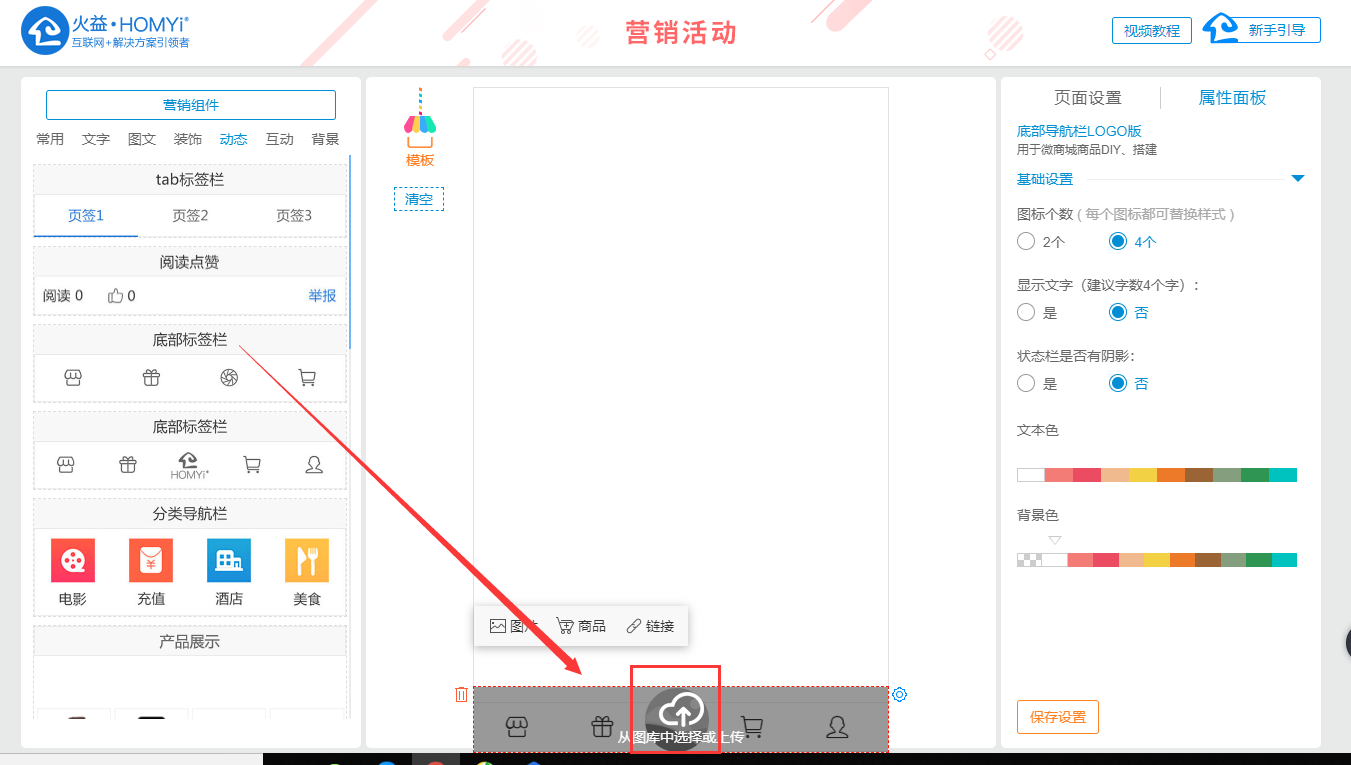Select the 页签2 tab label
The width and height of the screenshot is (1351, 765).
190,215
